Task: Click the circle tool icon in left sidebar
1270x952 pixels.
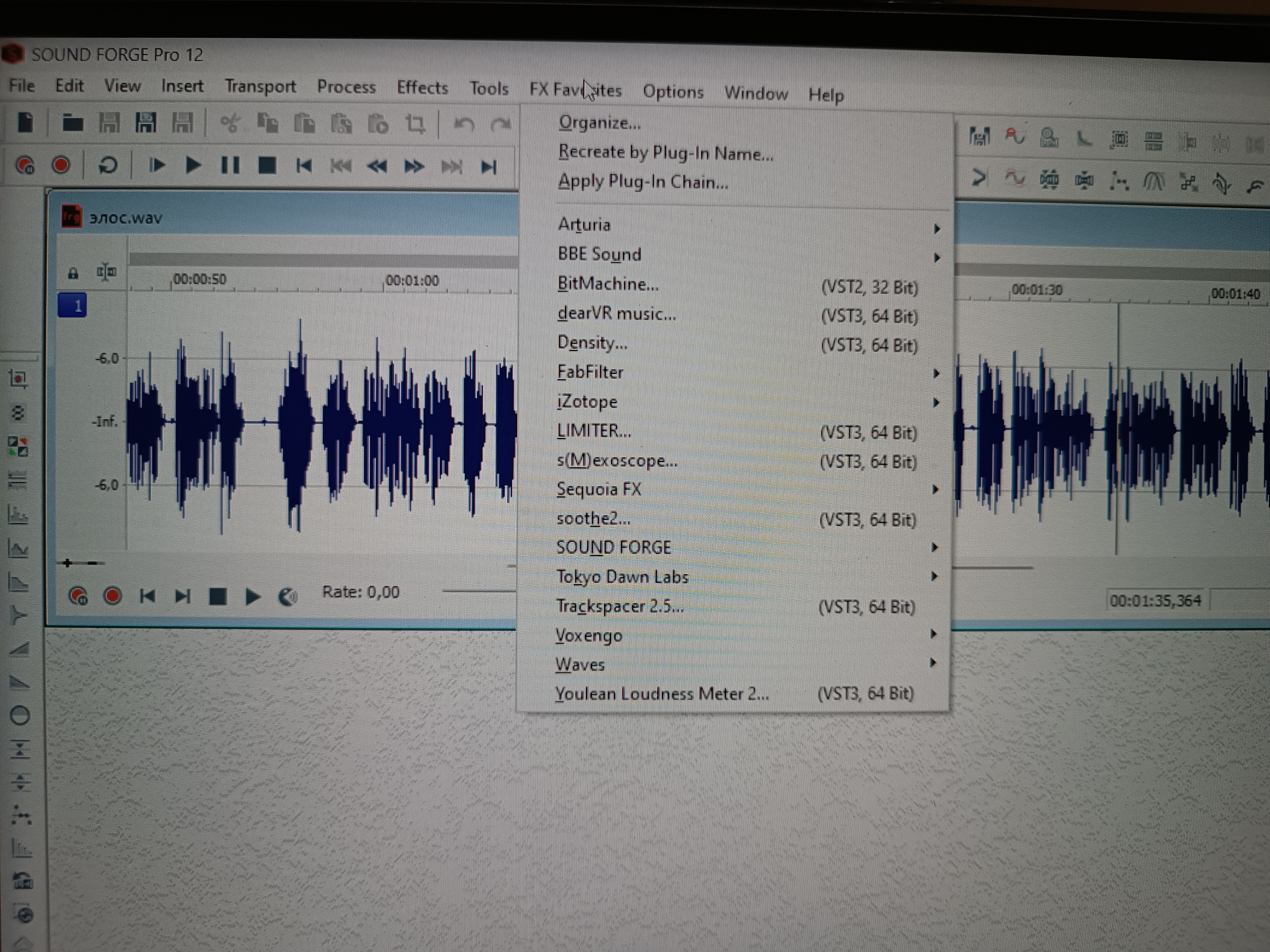Action: (20, 716)
